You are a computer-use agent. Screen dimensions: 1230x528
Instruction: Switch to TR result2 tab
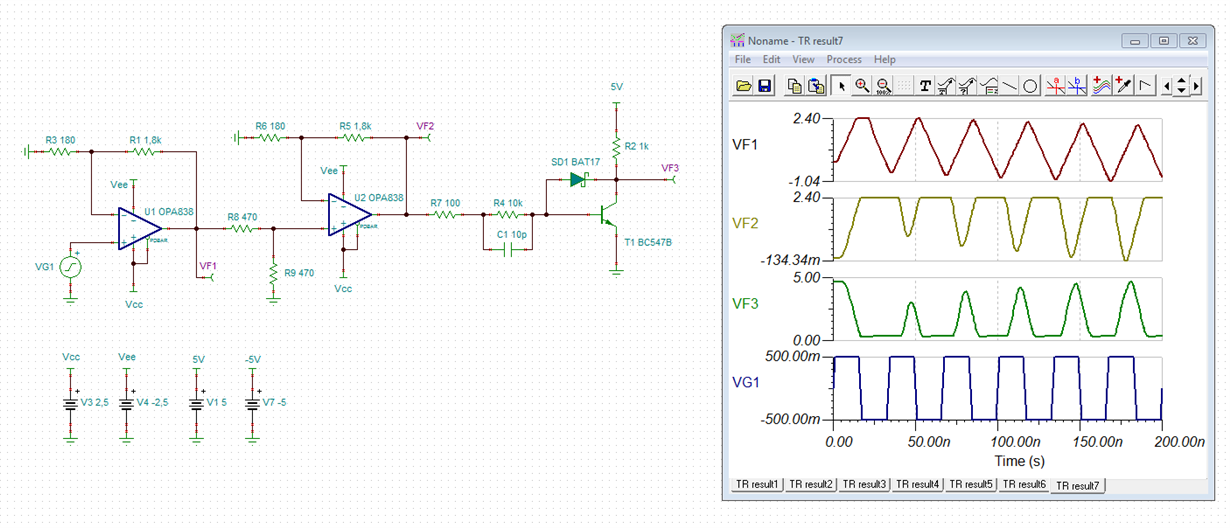click(x=810, y=484)
